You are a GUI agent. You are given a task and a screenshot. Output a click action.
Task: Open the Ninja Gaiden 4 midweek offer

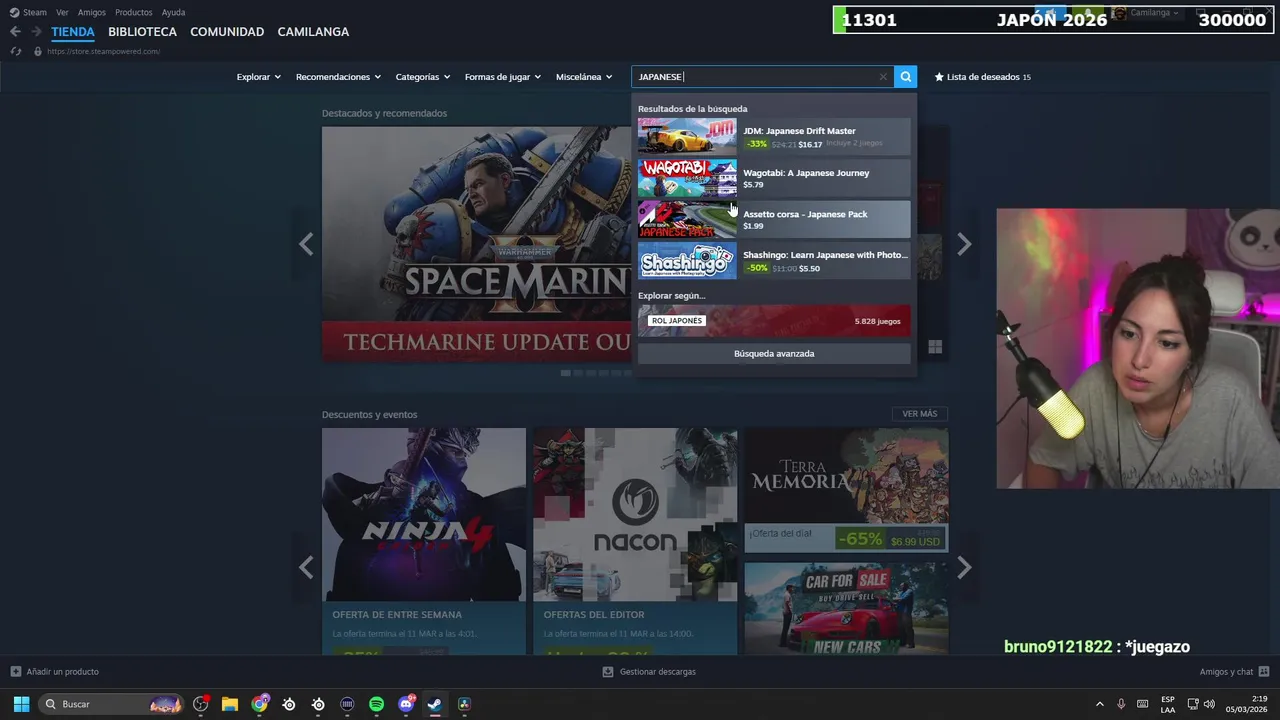424,541
